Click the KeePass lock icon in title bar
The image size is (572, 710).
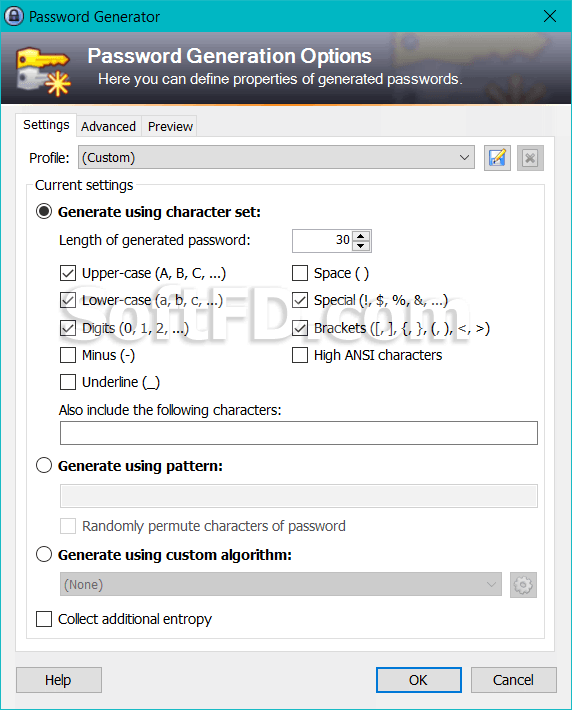14,16
